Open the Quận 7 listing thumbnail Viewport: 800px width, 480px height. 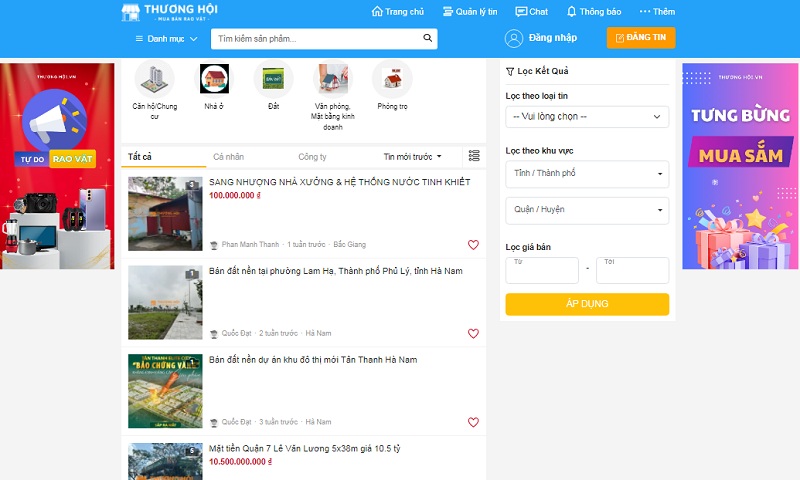tap(165, 461)
